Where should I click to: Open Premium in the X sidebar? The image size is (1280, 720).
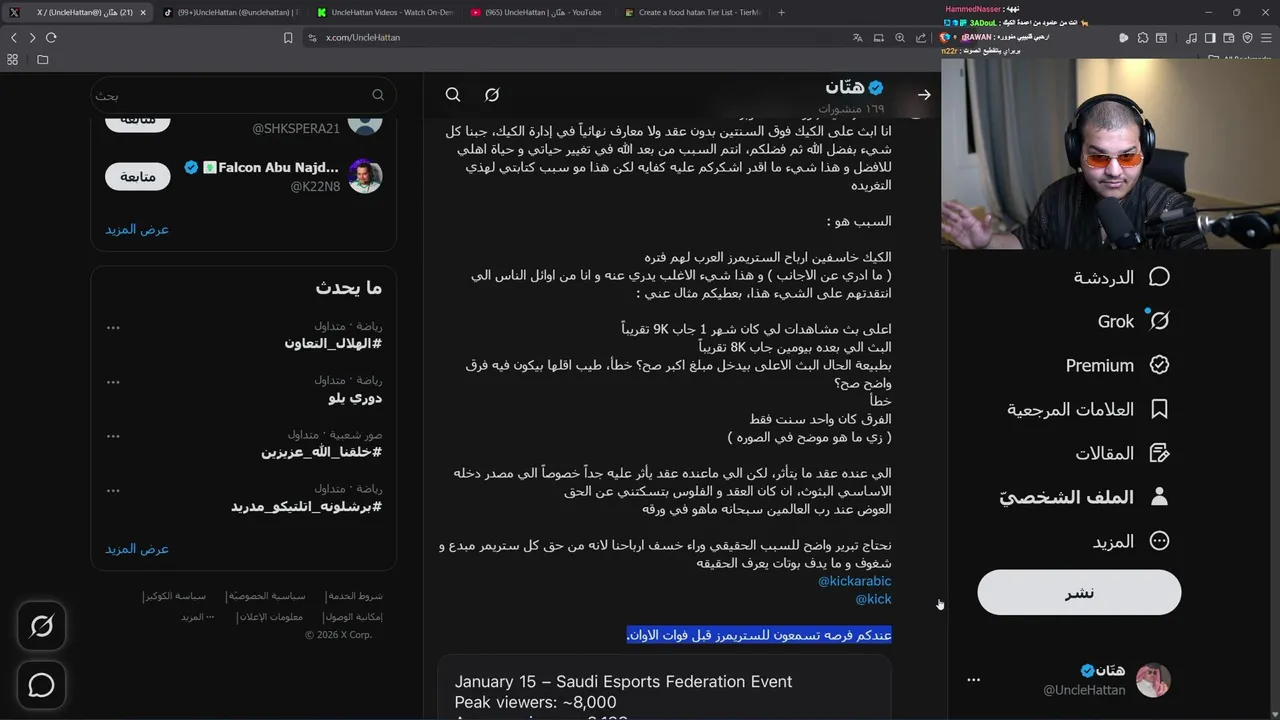click(1117, 365)
